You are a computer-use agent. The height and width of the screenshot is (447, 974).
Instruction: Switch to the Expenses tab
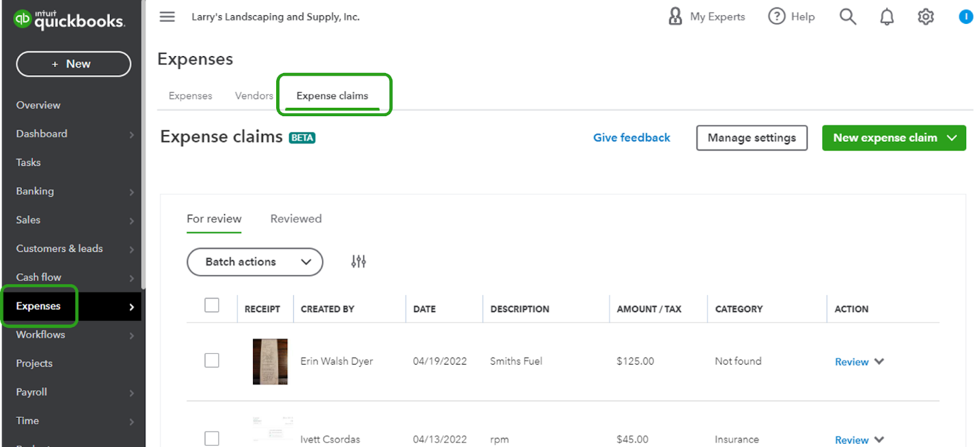191,96
